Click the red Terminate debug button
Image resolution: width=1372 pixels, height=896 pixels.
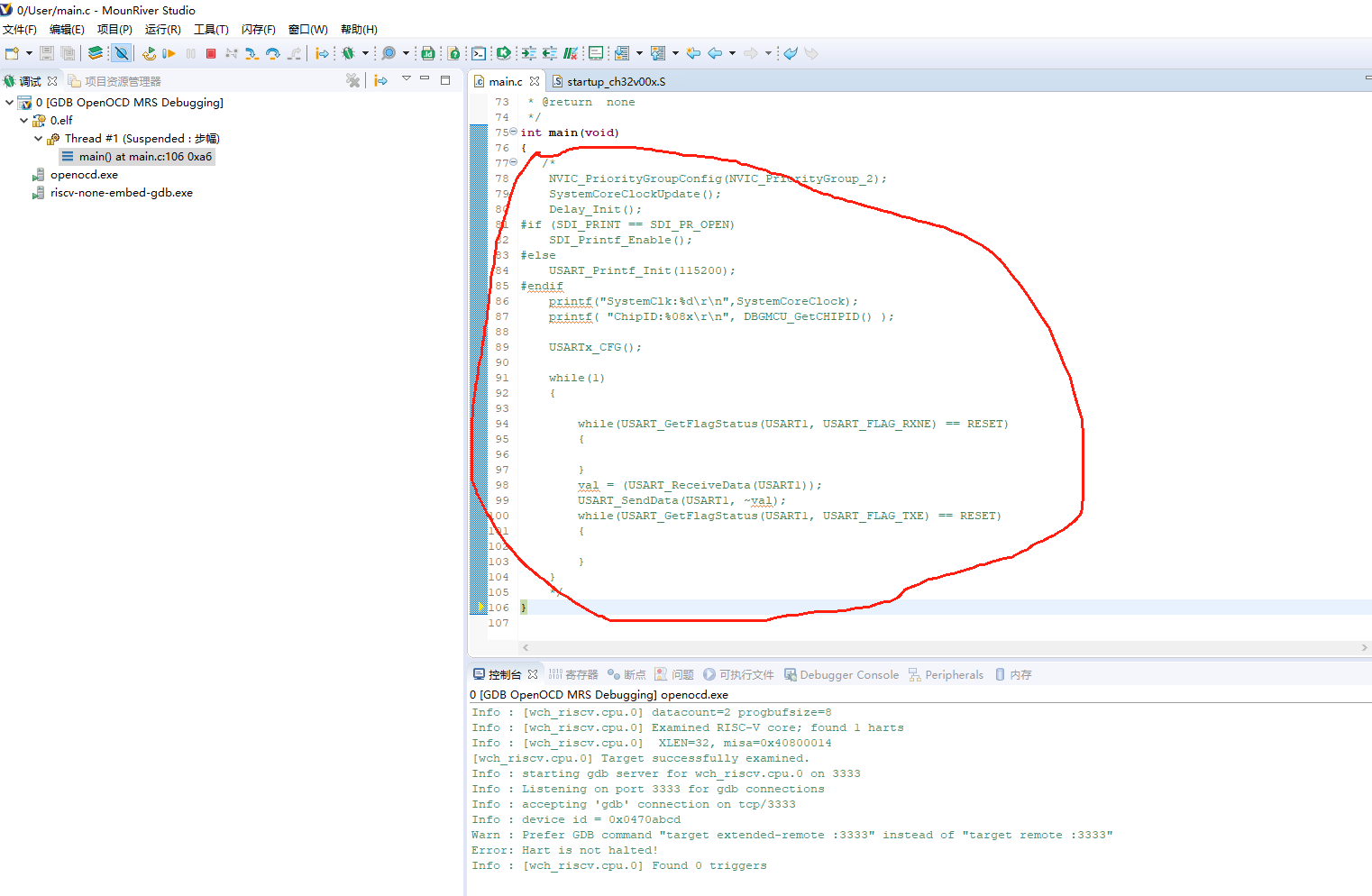point(211,53)
